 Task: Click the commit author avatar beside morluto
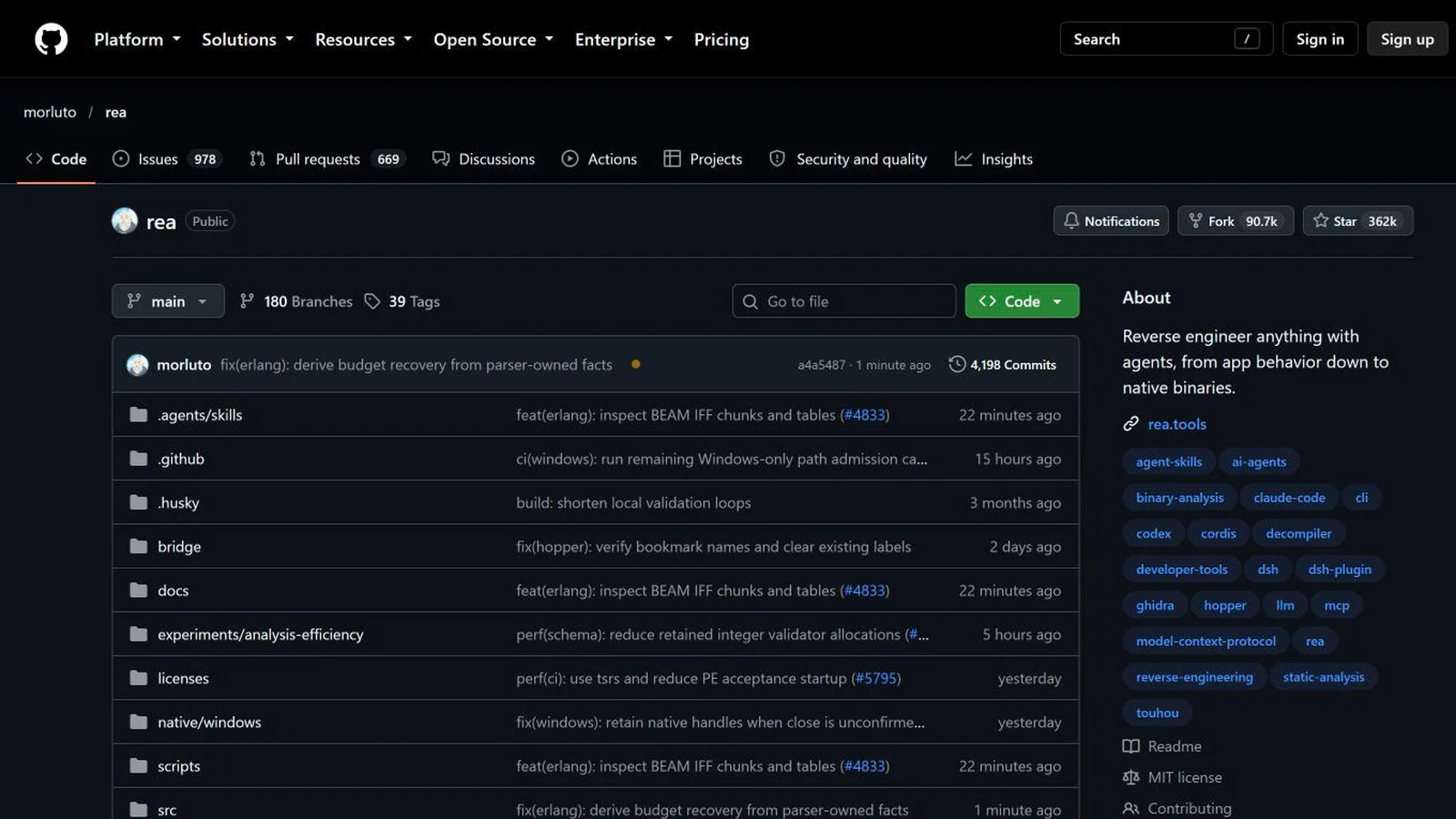(x=137, y=365)
